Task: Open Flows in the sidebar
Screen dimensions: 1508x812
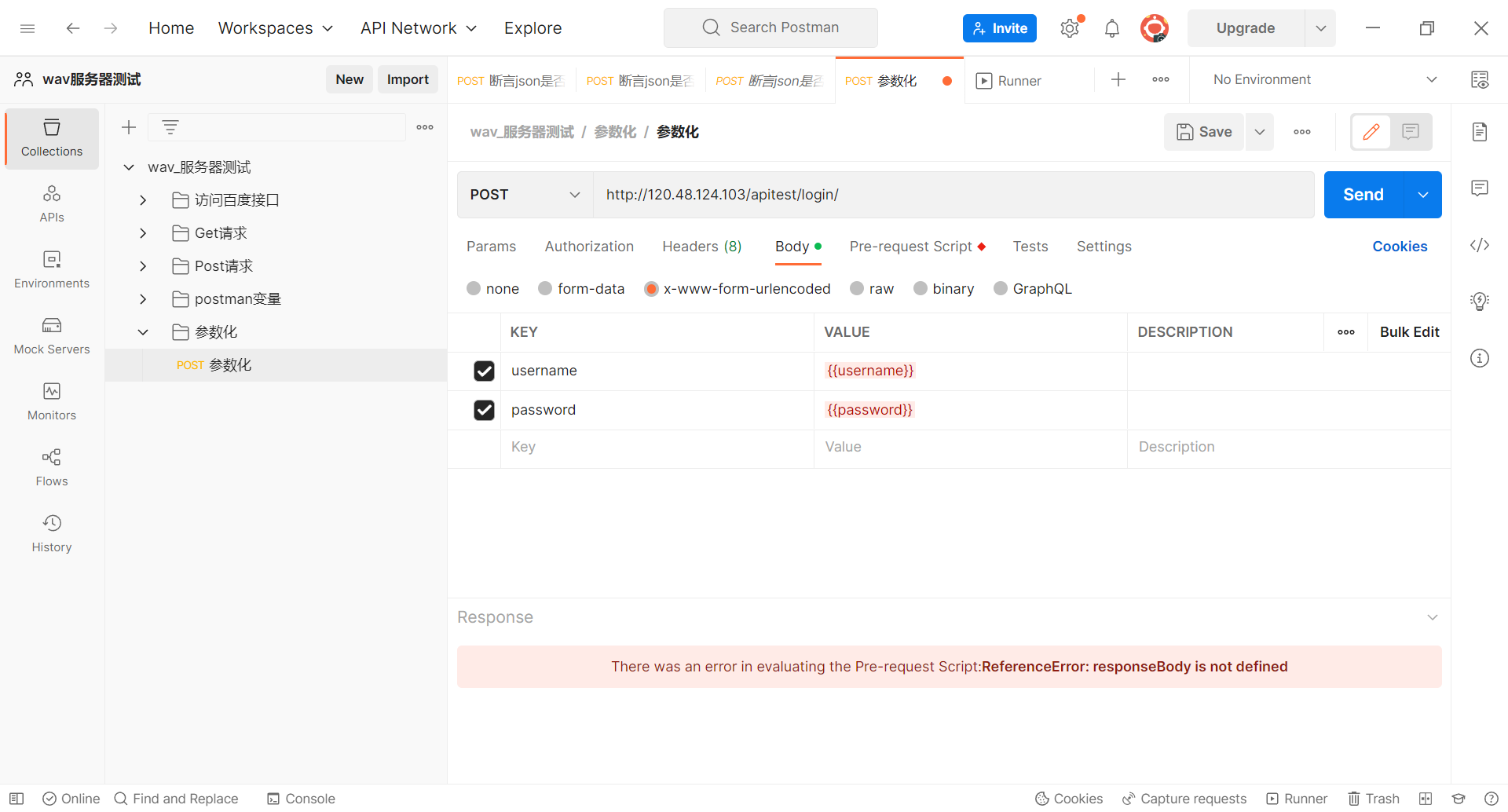Action: [52, 468]
